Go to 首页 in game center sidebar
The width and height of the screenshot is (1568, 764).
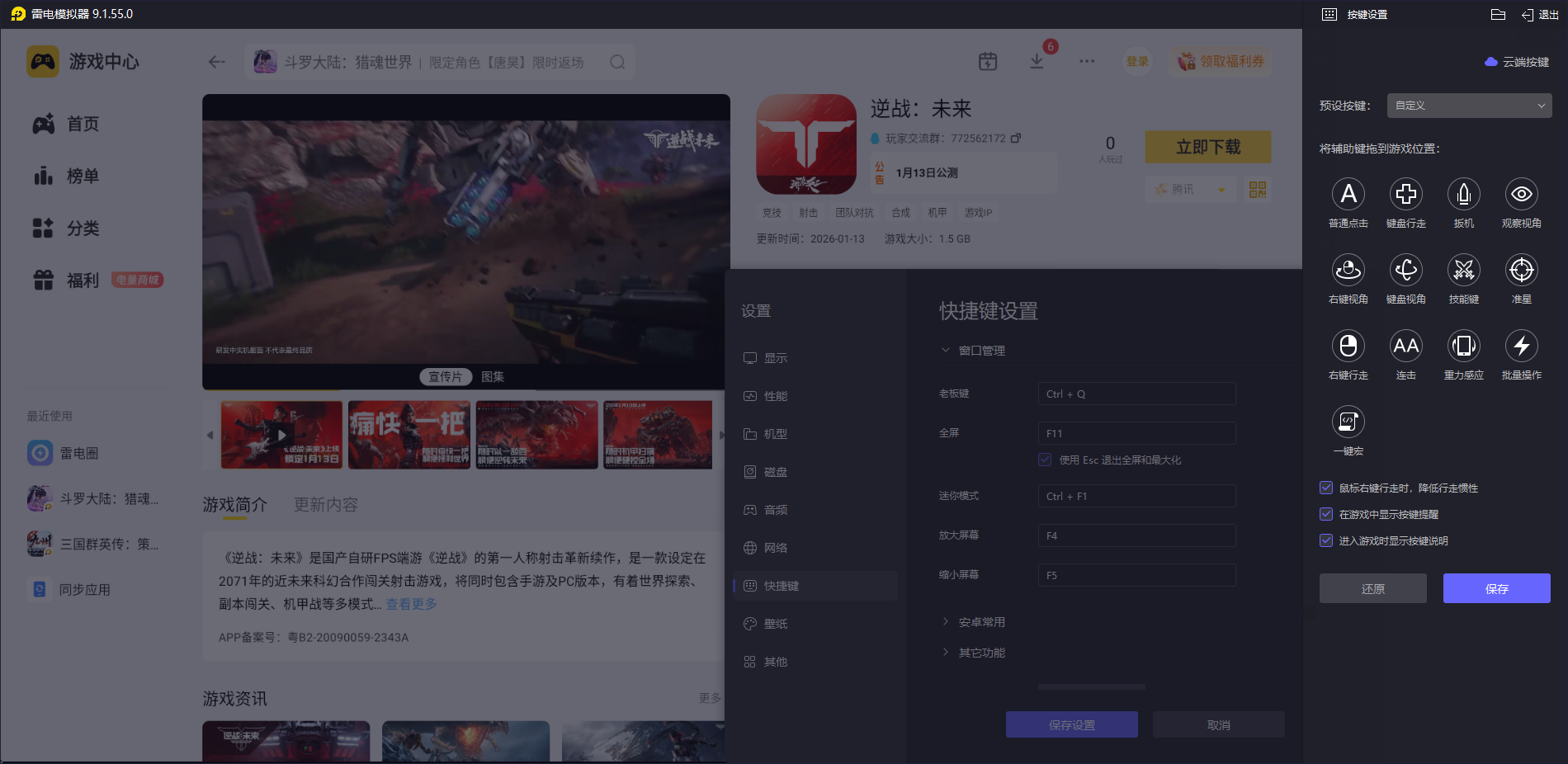[66, 124]
